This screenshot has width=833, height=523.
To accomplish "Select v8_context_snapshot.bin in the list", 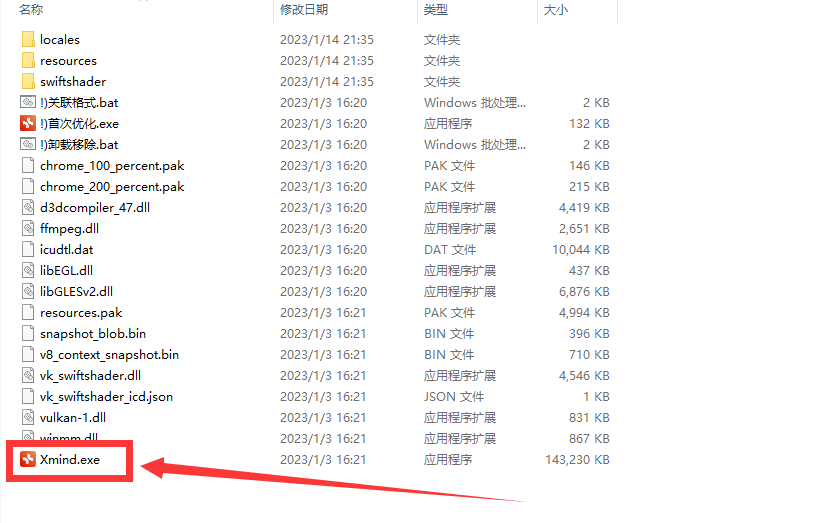I will click(109, 355).
